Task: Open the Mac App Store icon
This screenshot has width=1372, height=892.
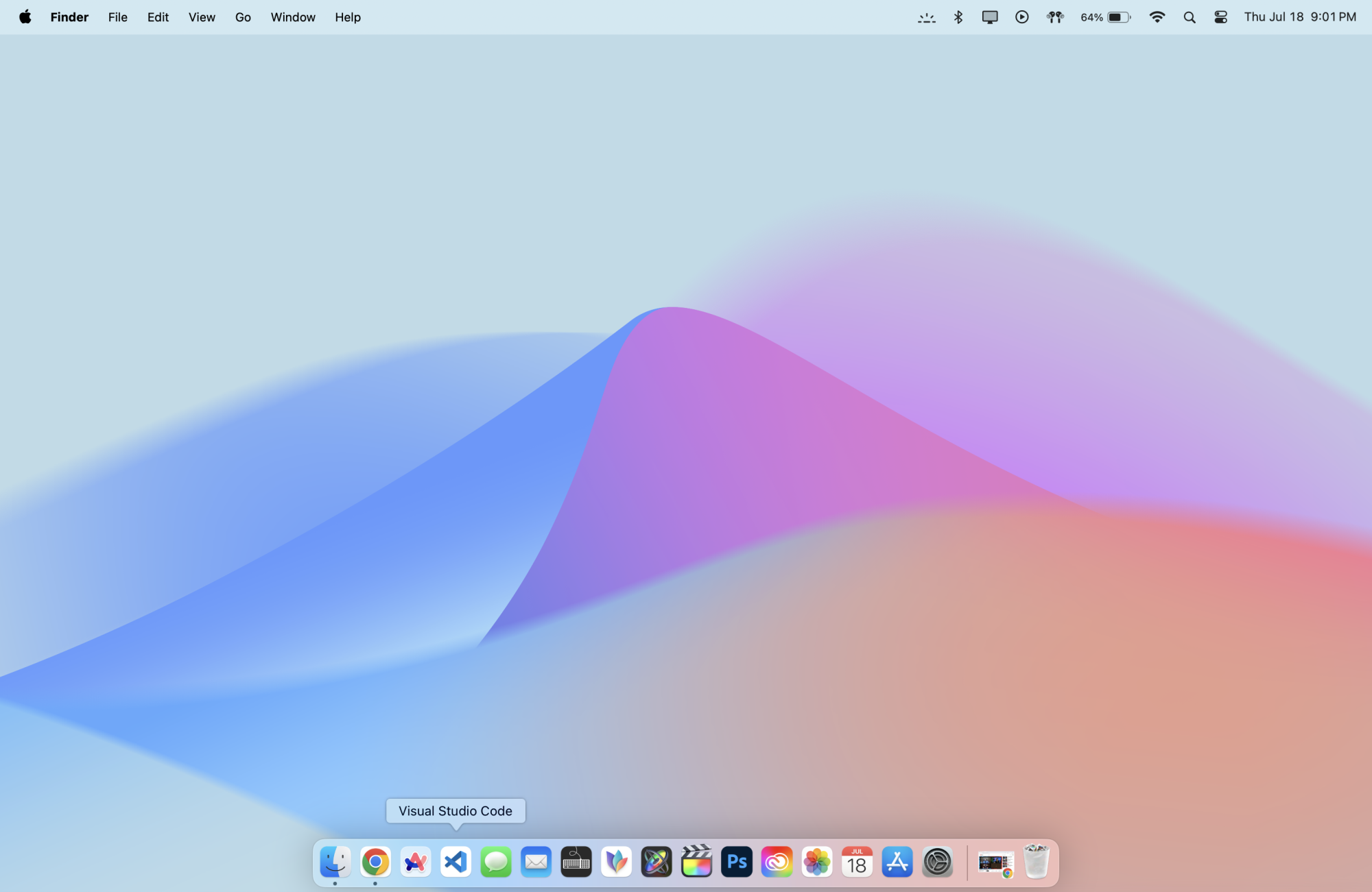Action: 897,862
